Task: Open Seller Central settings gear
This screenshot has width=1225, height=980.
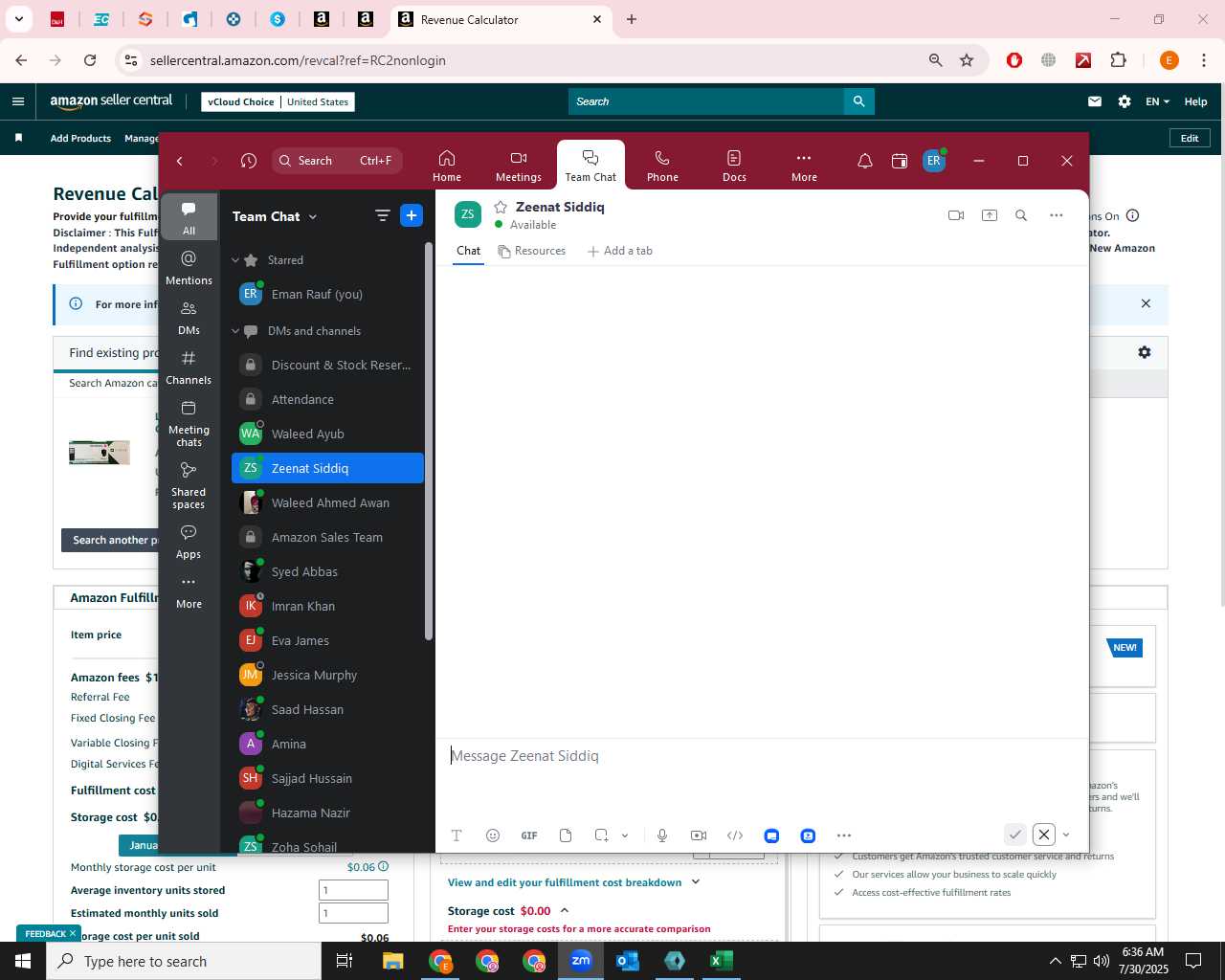Action: pos(1125,101)
